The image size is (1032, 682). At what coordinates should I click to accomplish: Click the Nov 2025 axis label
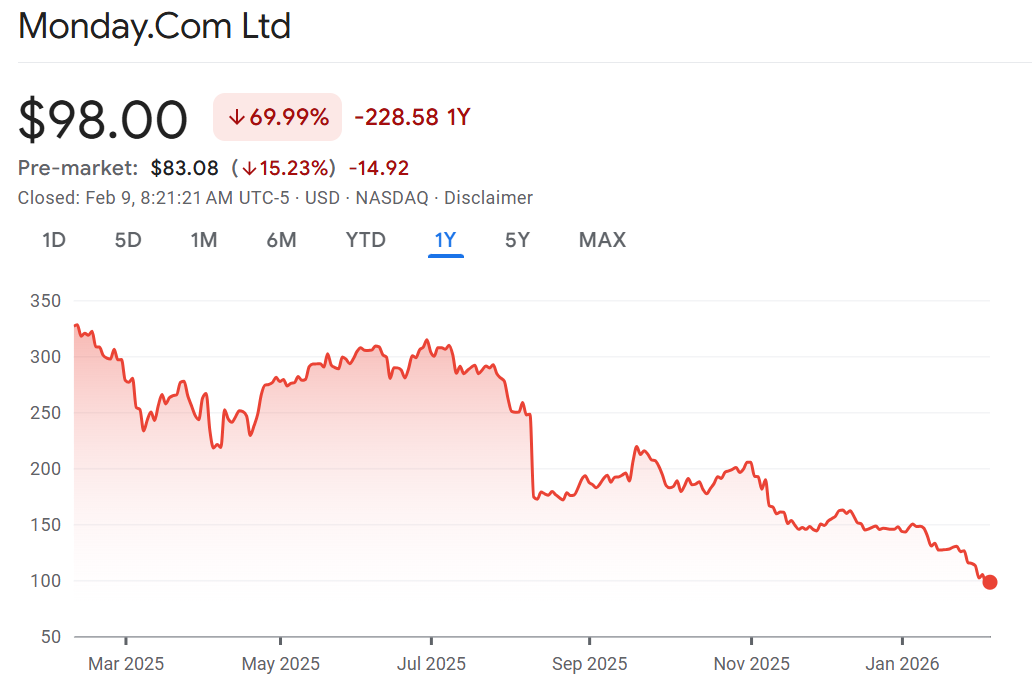750,663
